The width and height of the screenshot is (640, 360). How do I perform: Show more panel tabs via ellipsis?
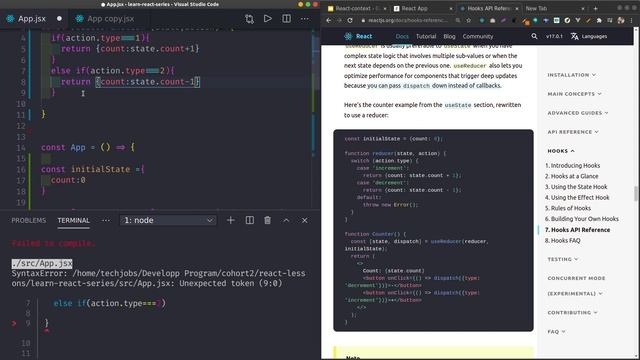pyautogui.click(x=106, y=220)
